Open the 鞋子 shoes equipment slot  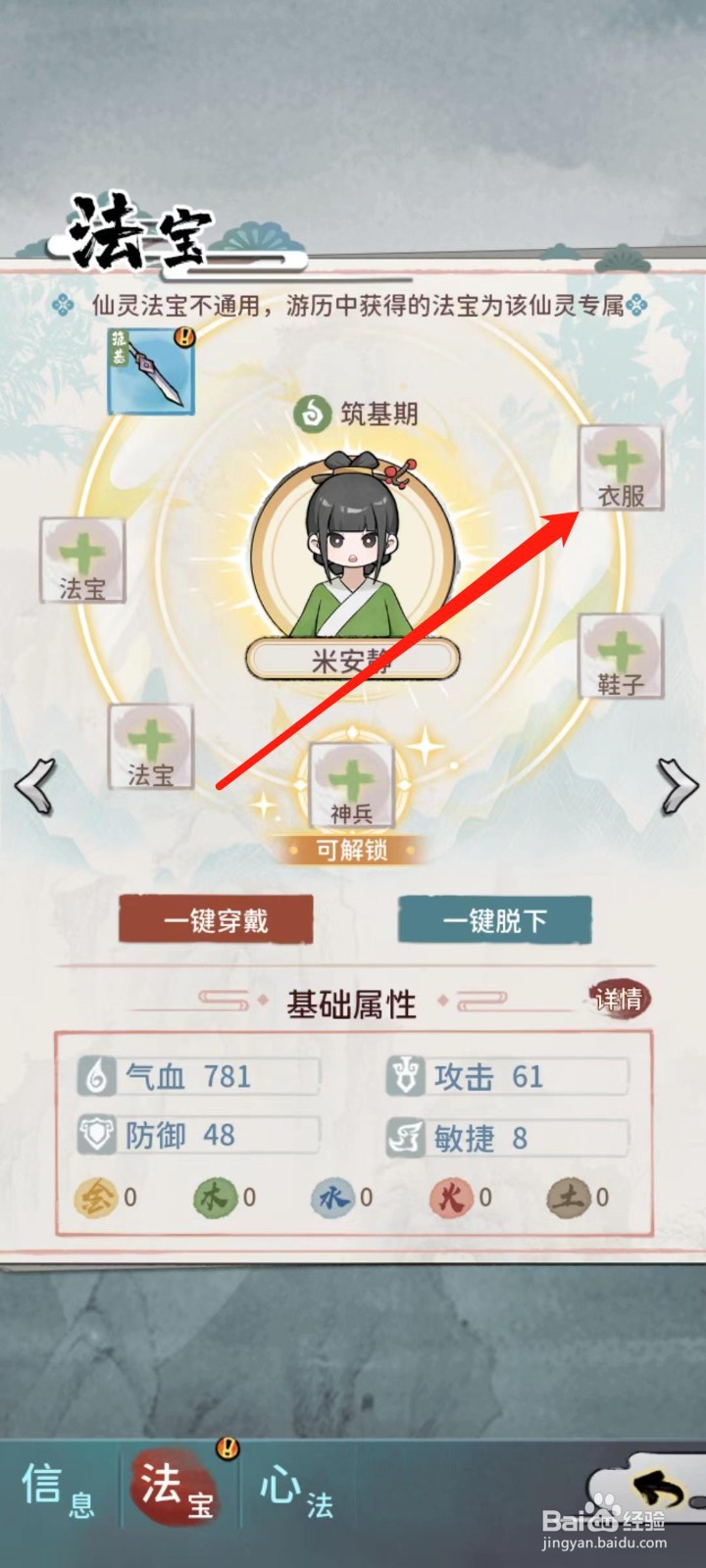tap(622, 657)
